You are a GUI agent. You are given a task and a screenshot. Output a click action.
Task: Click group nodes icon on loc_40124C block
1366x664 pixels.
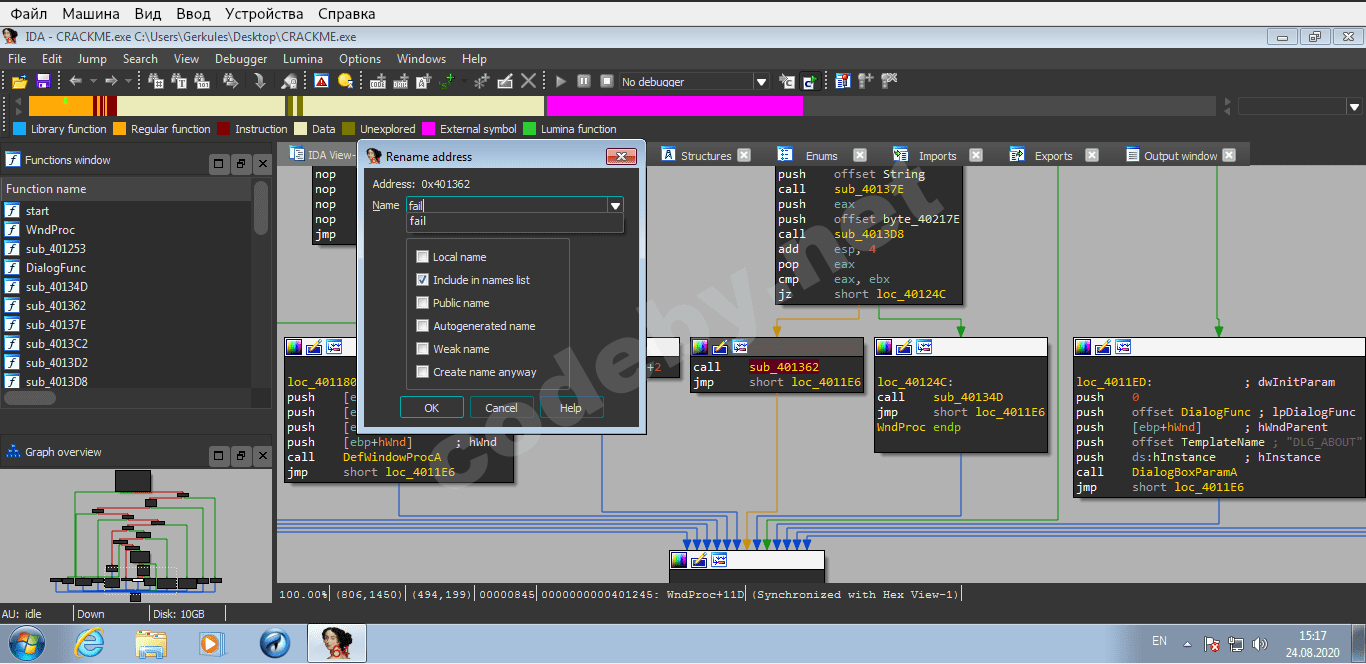pyautogui.click(x=924, y=347)
